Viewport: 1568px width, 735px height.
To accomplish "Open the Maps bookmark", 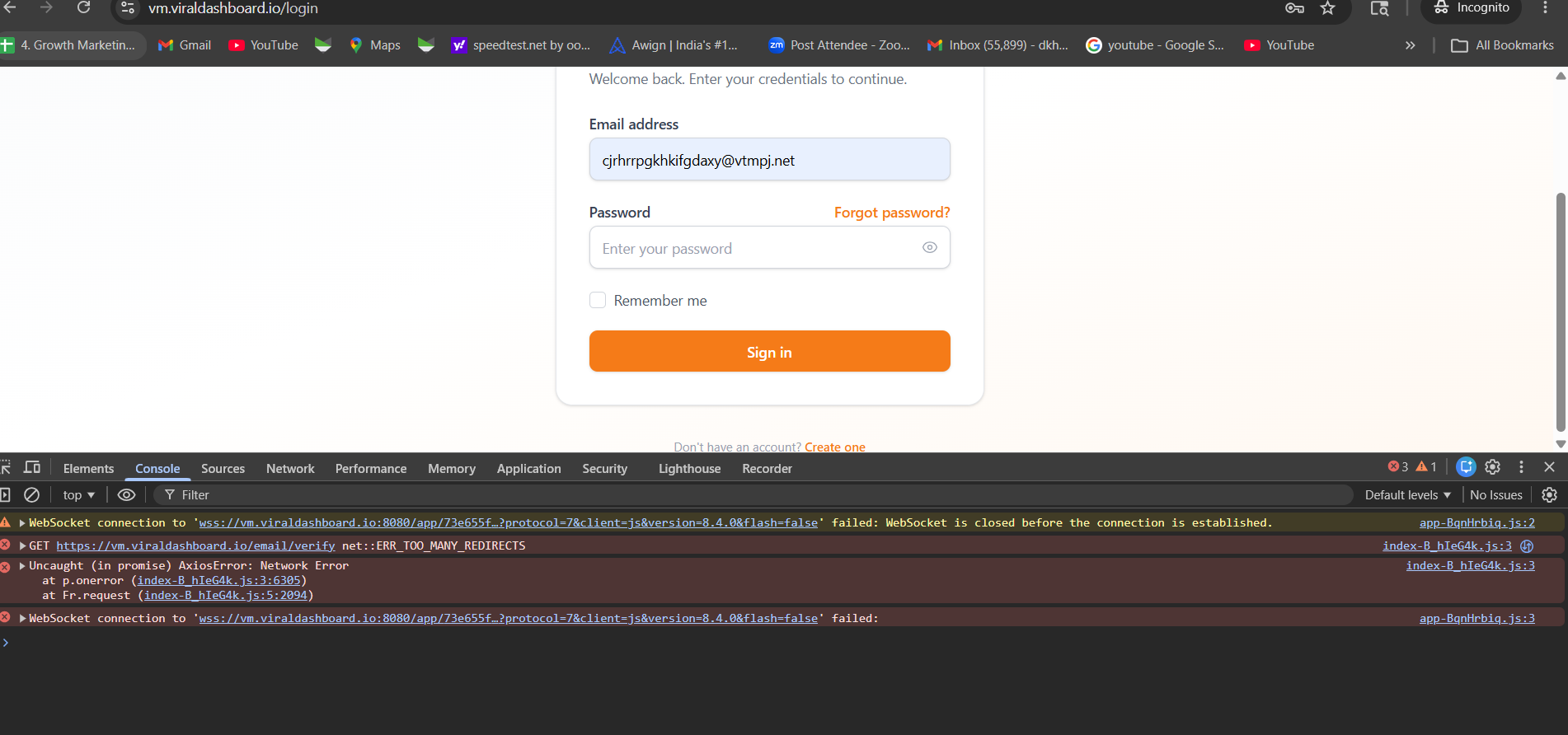I will pos(375,45).
